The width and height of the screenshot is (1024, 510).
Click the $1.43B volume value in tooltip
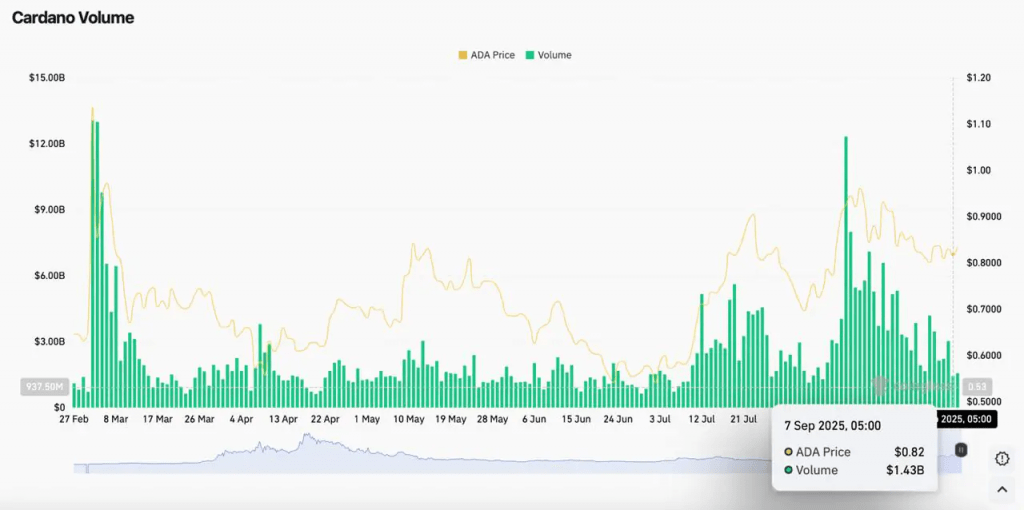pyautogui.click(x=908, y=470)
